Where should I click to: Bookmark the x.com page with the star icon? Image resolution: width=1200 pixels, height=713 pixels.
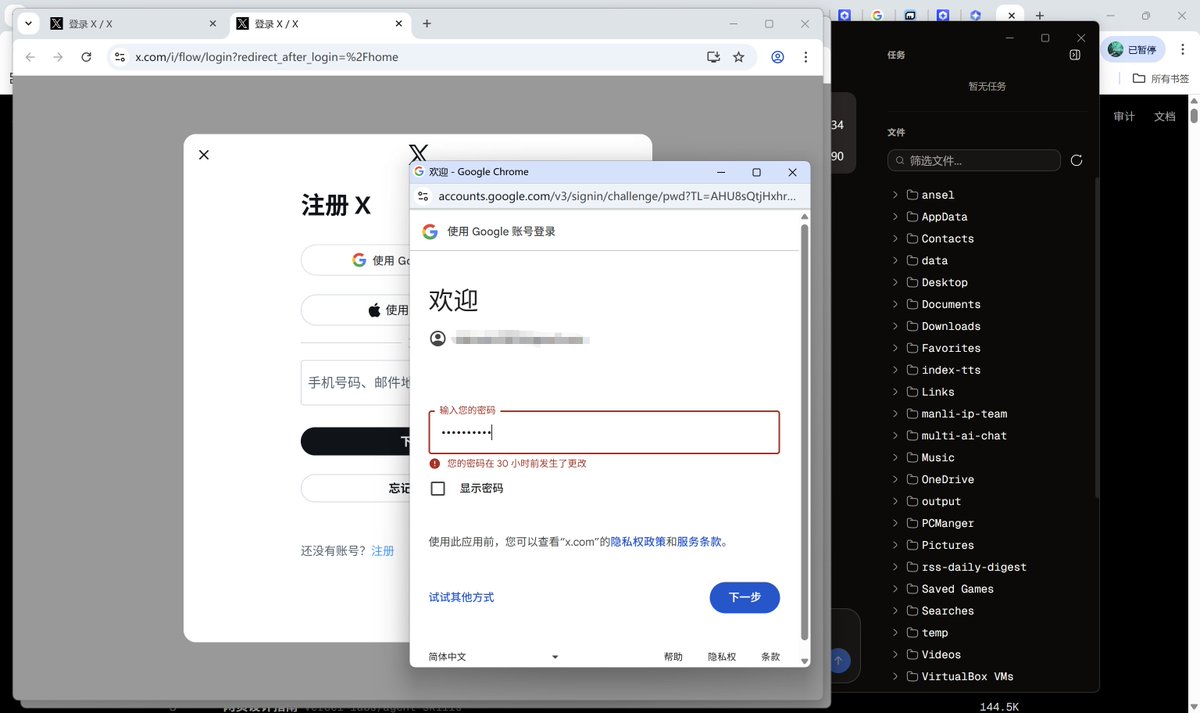[739, 57]
